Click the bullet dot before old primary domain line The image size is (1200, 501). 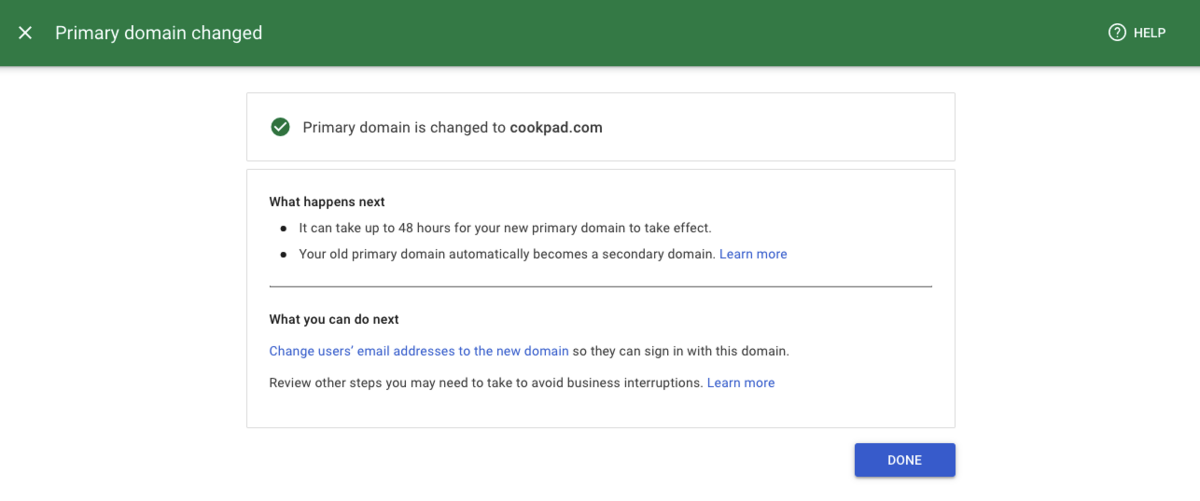pyautogui.click(x=283, y=255)
